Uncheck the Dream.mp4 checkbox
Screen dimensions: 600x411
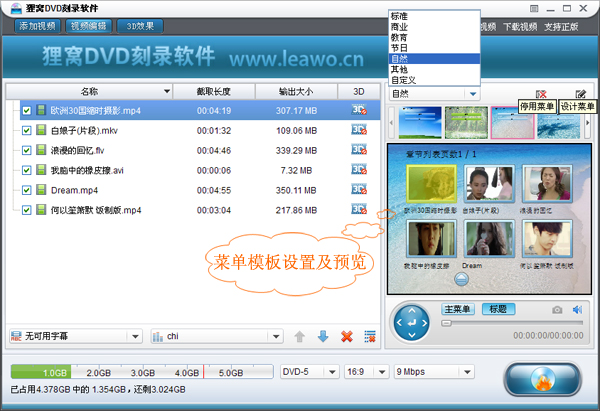[26, 190]
